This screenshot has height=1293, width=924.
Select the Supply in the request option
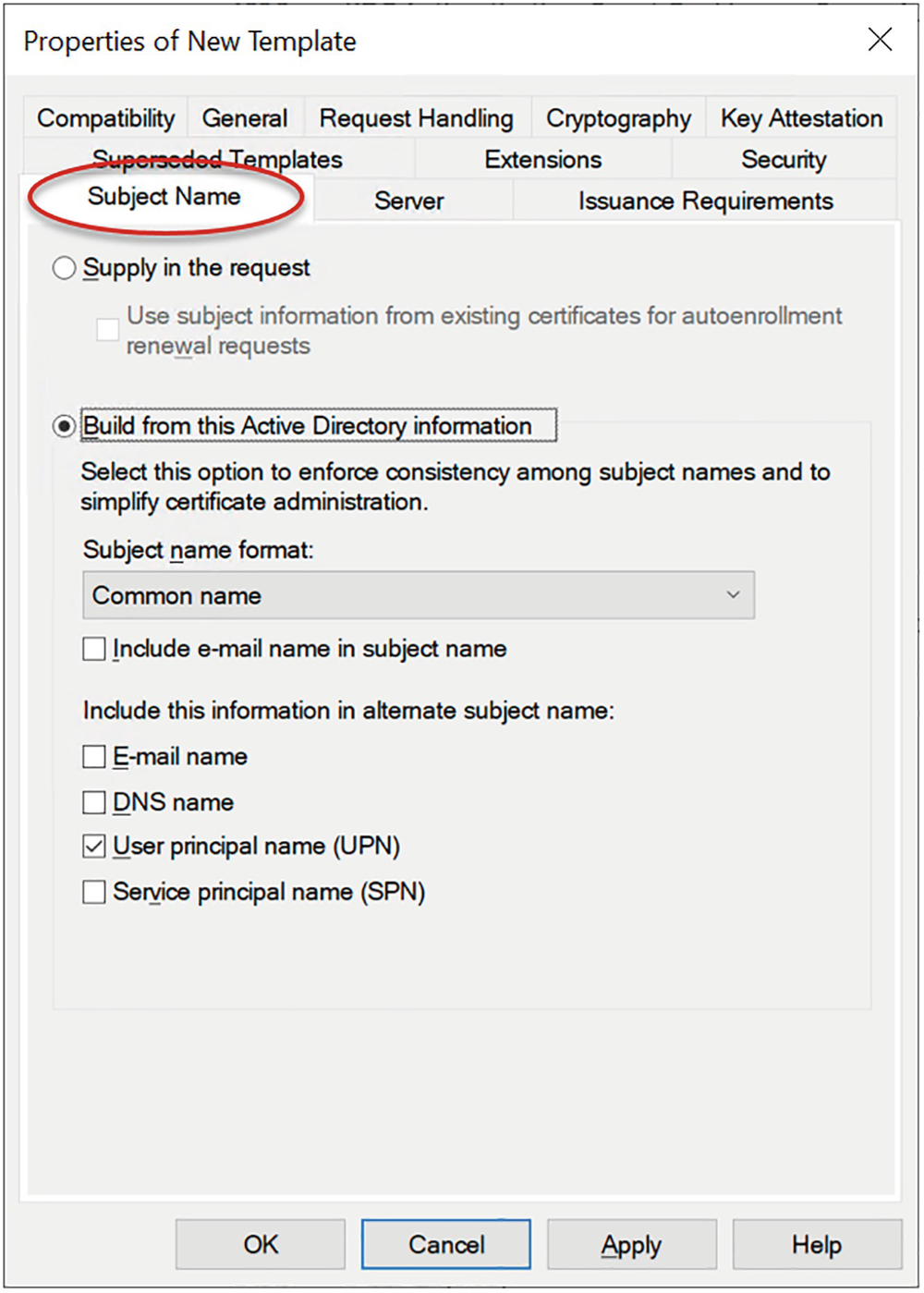click(x=64, y=267)
